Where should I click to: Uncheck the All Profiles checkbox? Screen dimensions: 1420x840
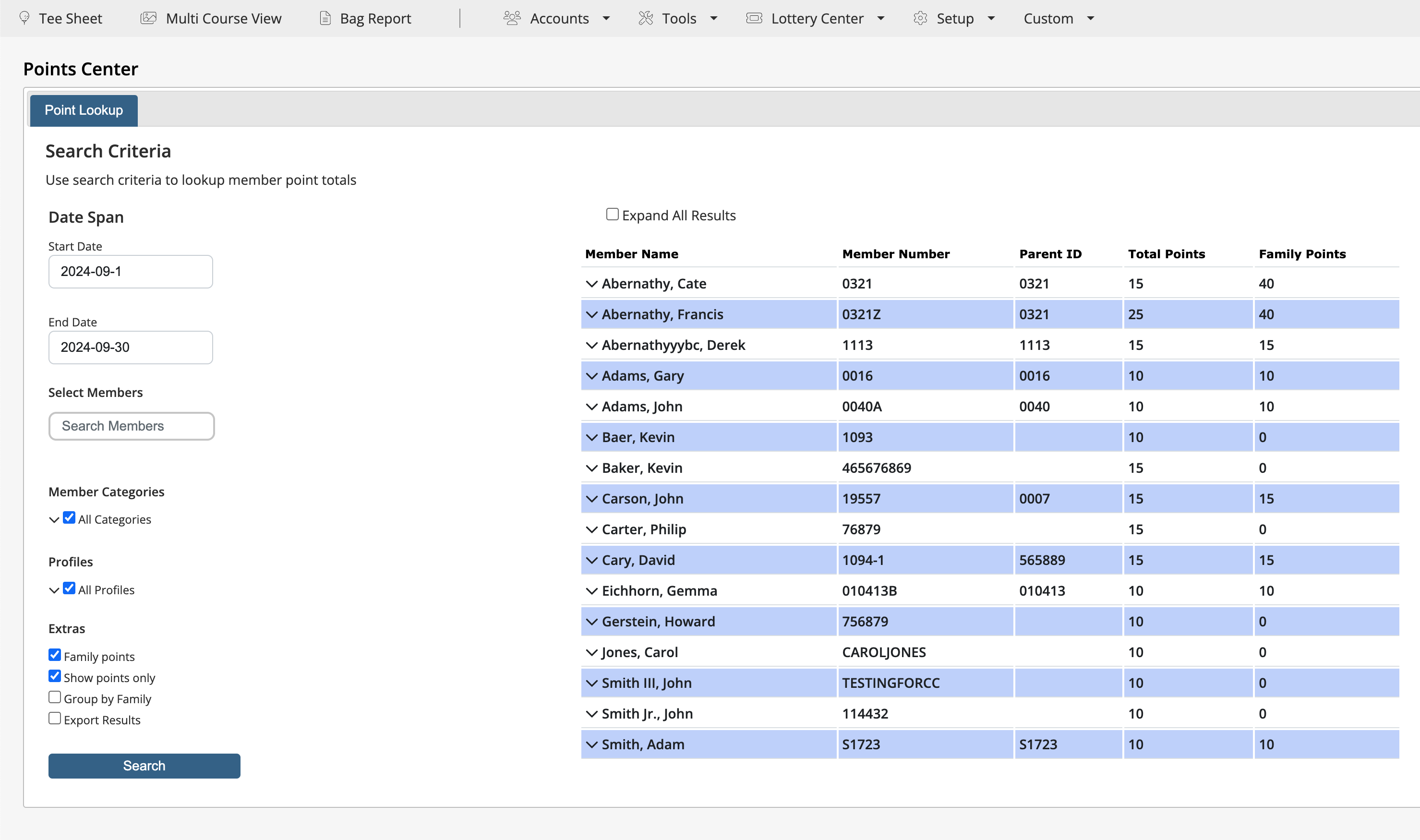(x=69, y=588)
